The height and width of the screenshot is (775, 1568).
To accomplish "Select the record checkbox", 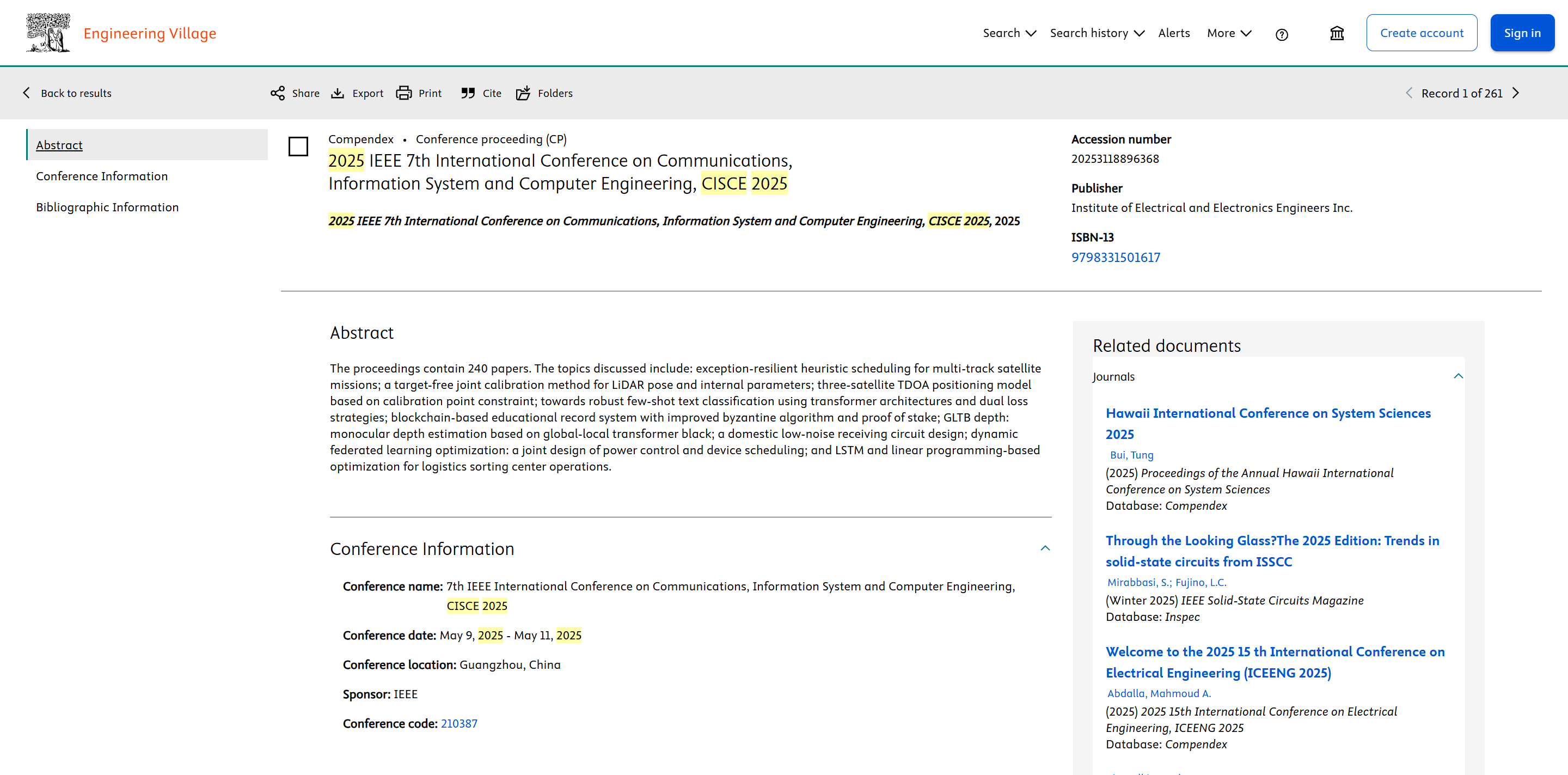I will click(x=298, y=147).
